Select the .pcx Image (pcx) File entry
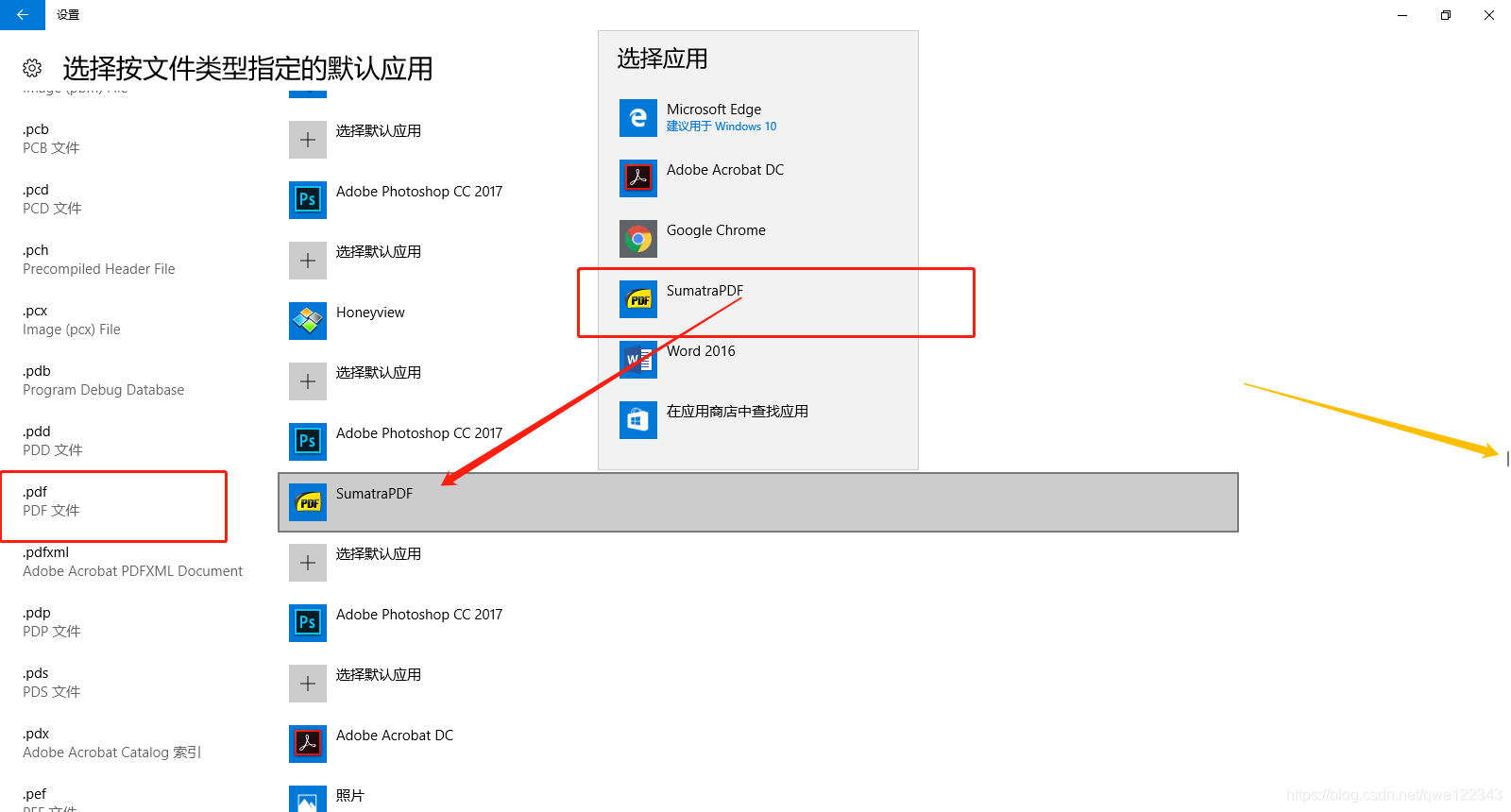The height and width of the screenshot is (812, 1511). pyautogui.click(x=72, y=320)
